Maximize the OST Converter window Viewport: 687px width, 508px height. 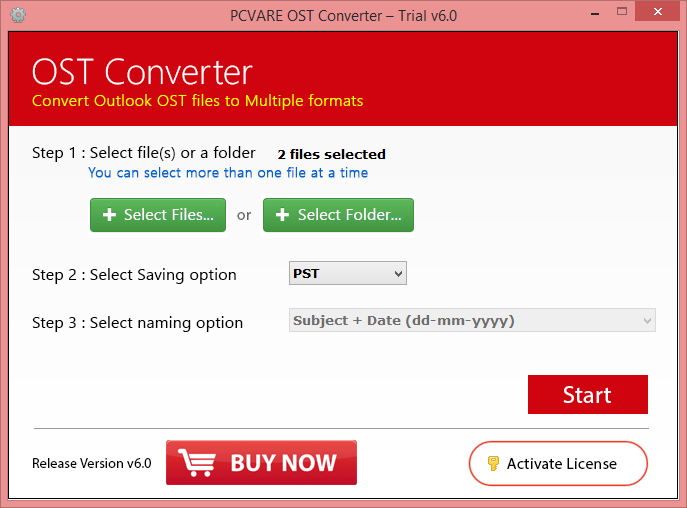622,12
